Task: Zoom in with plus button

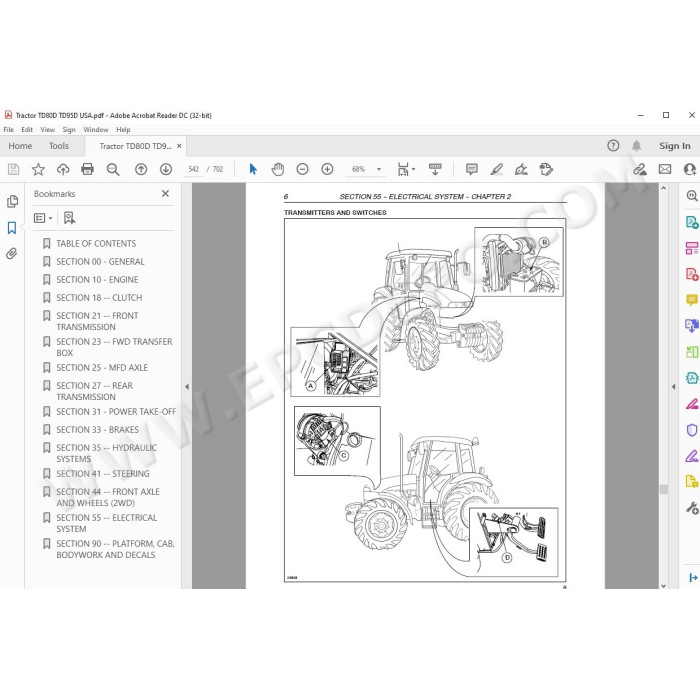Action: tap(327, 169)
